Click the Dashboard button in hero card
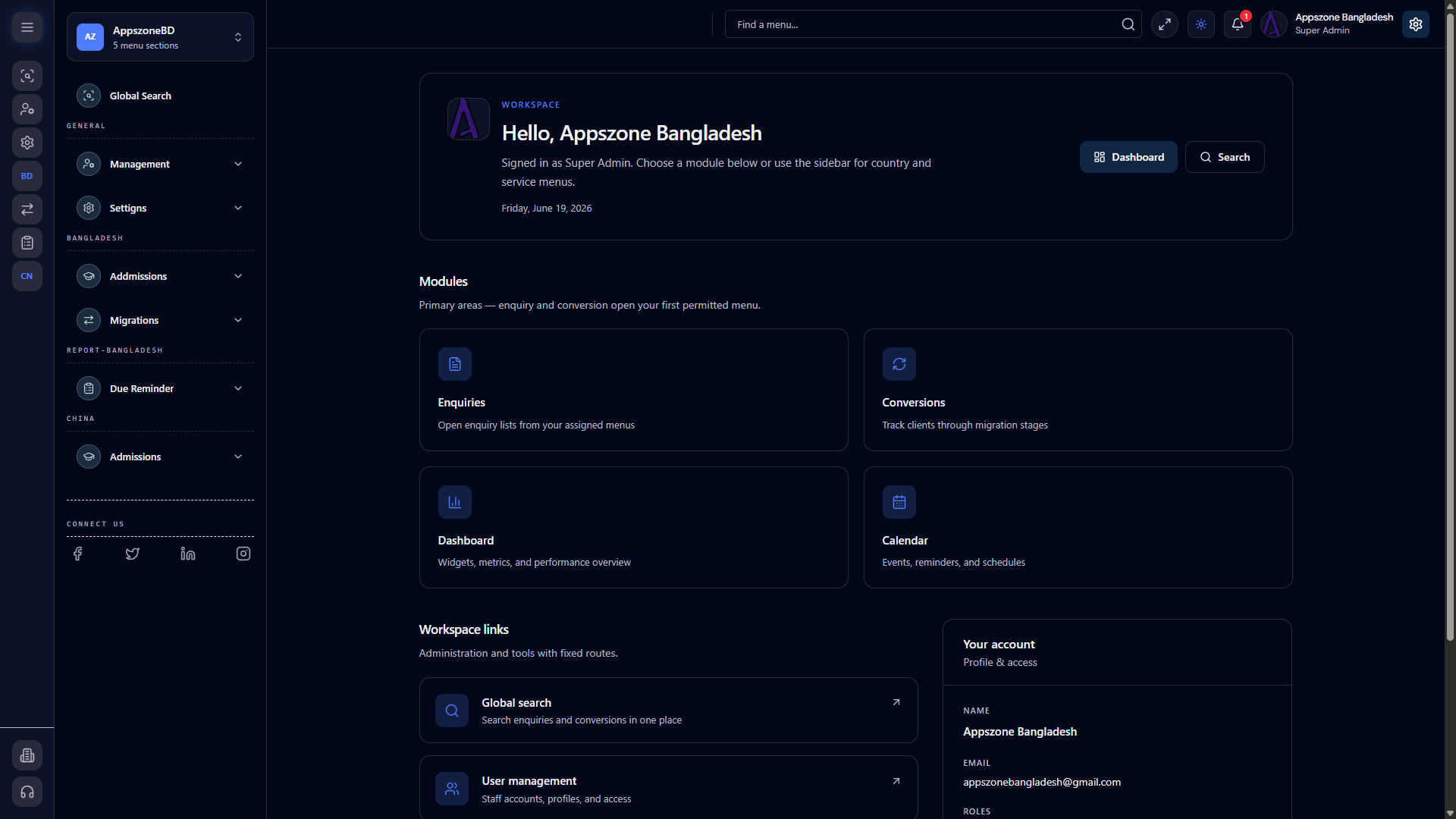This screenshot has height=819, width=1456. point(1128,157)
